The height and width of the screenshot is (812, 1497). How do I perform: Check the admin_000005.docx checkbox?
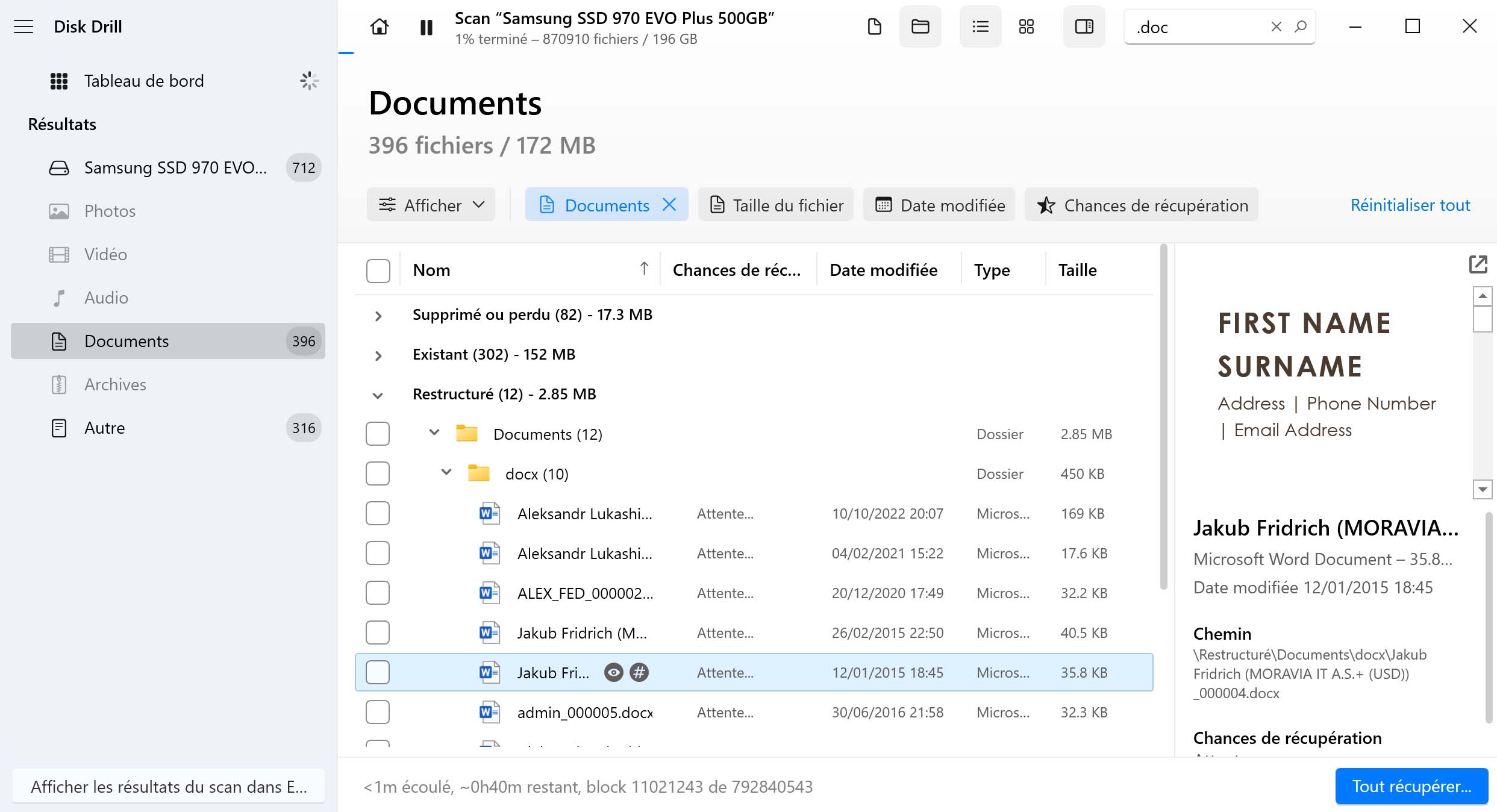point(378,712)
